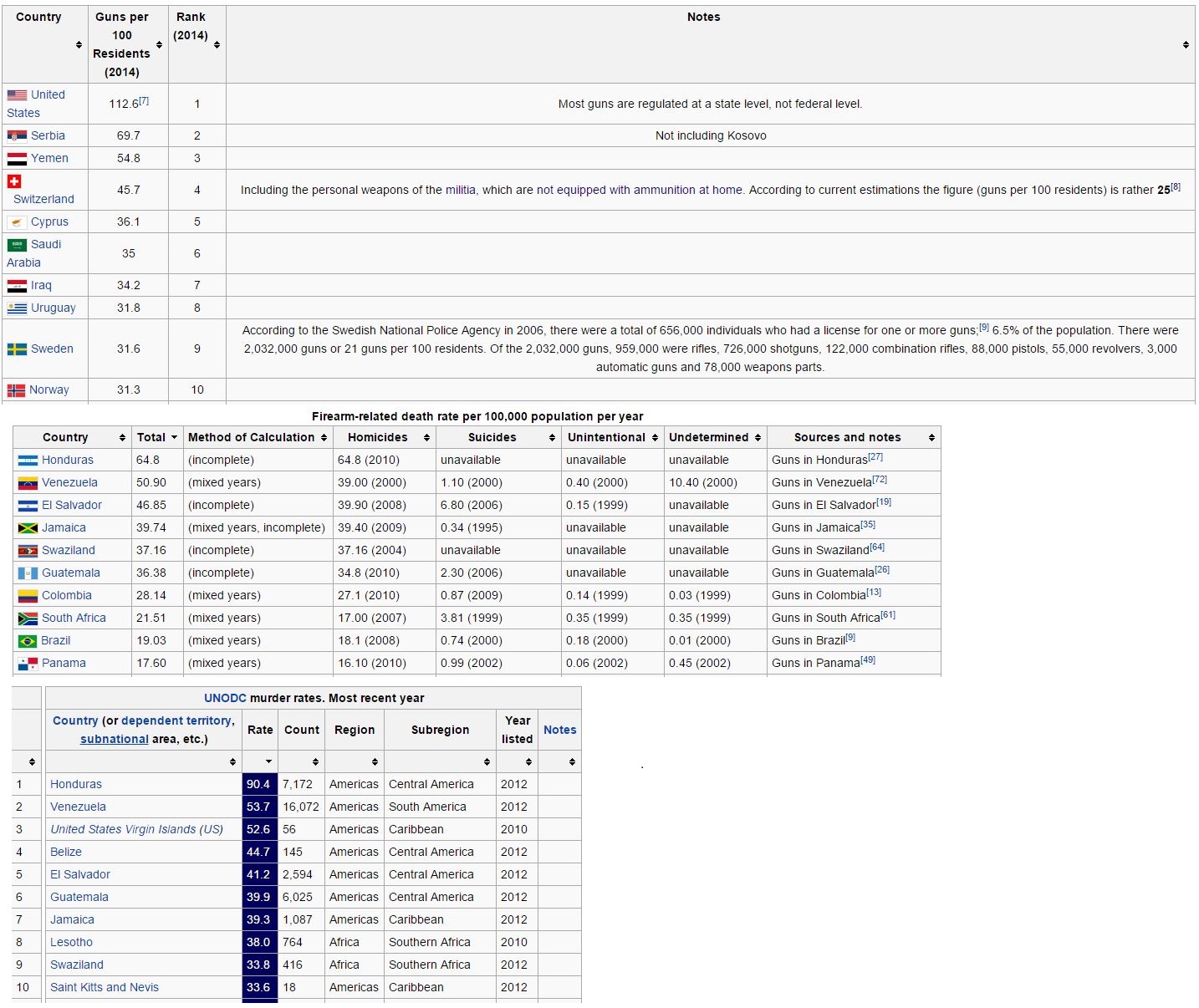Click the Yemen flag icon

tap(17, 158)
